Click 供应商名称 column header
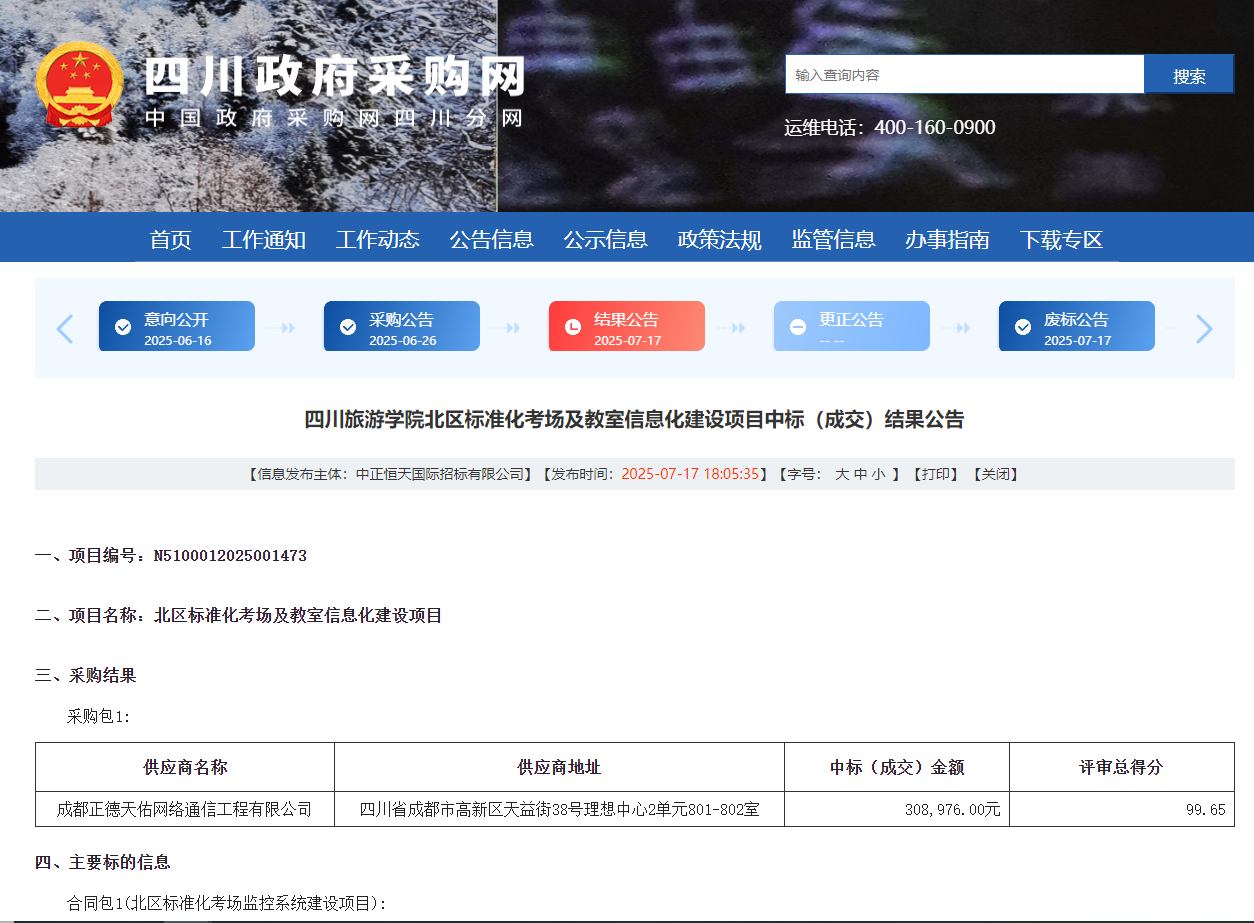 click(x=185, y=767)
